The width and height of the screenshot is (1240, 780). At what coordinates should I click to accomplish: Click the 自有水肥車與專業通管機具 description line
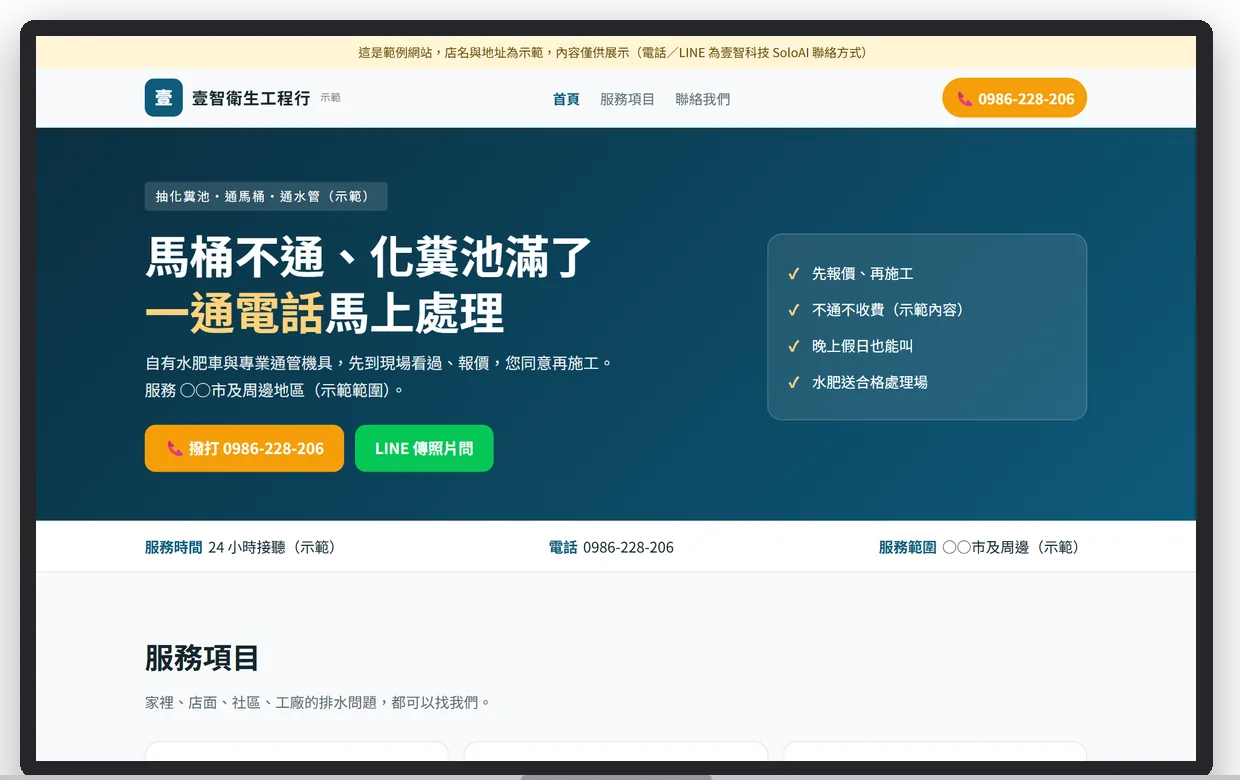[378, 363]
